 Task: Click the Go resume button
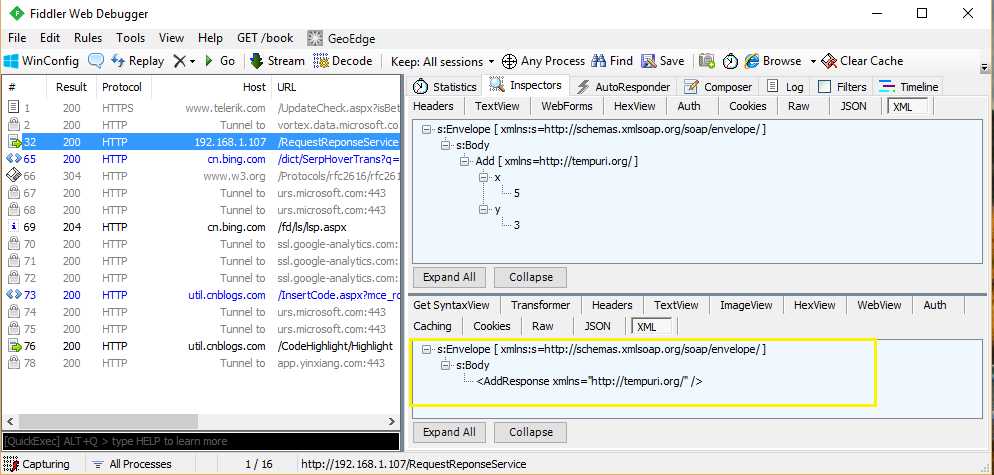pos(220,61)
